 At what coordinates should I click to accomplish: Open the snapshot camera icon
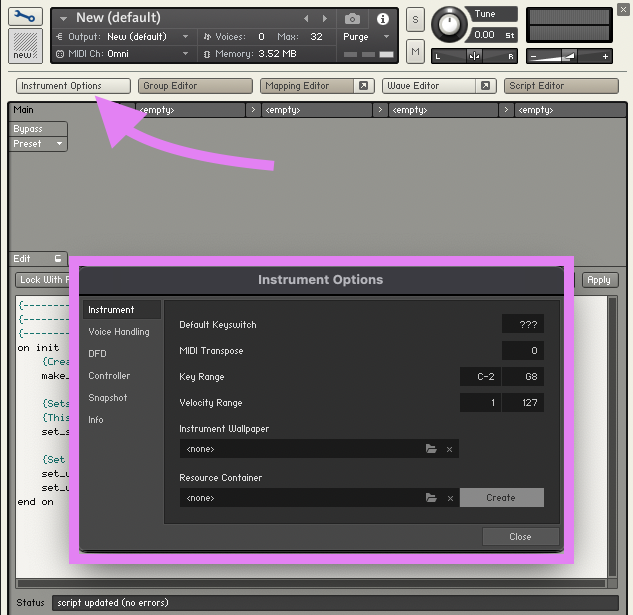tap(352, 19)
